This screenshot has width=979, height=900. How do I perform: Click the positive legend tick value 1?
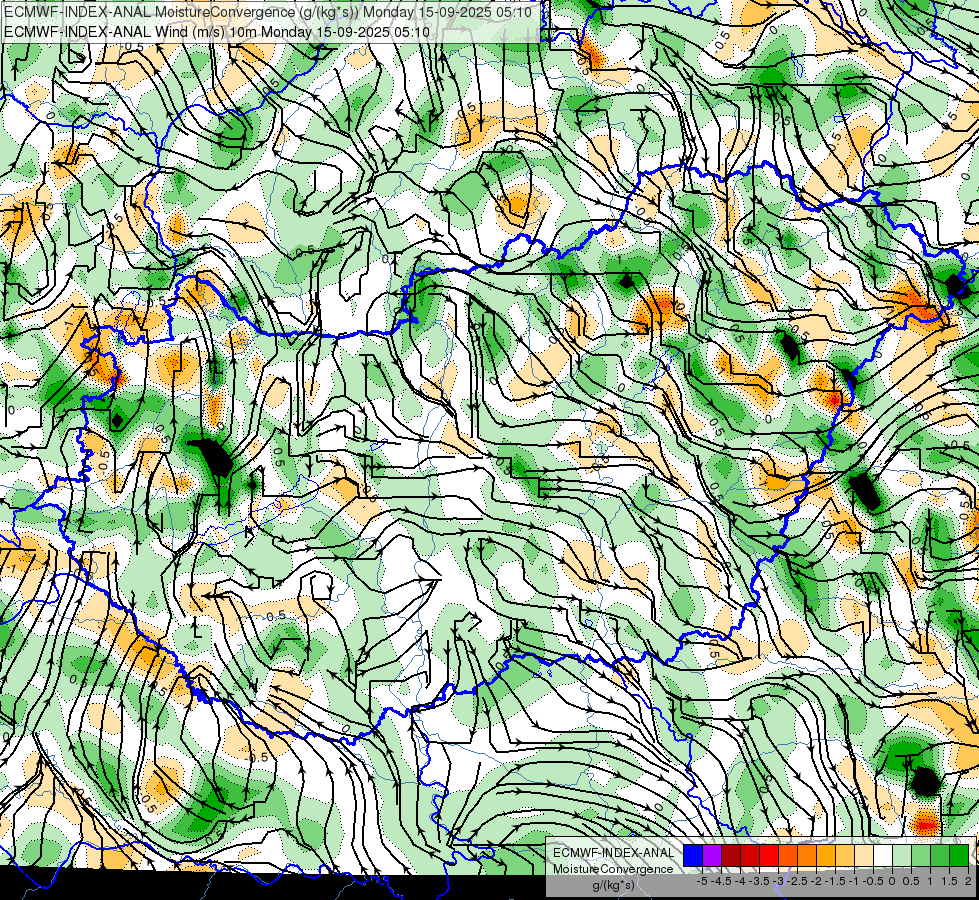tap(931, 881)
